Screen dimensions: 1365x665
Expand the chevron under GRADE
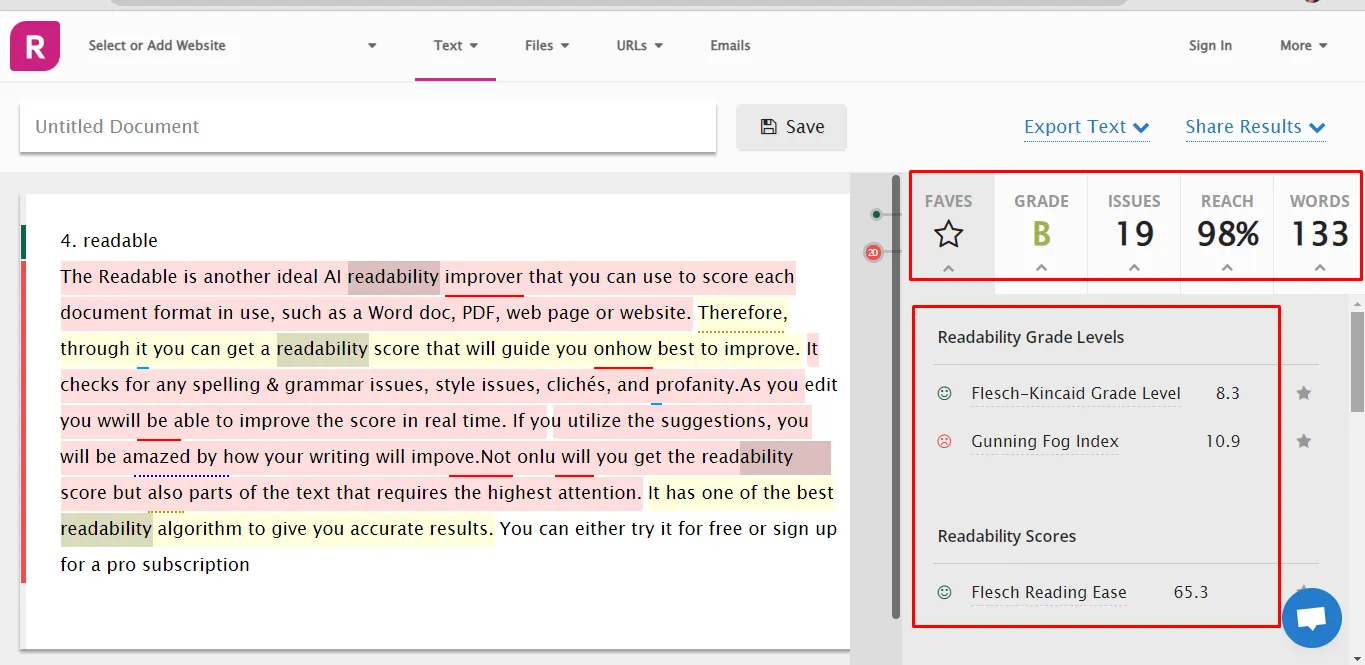point(1041,268)
